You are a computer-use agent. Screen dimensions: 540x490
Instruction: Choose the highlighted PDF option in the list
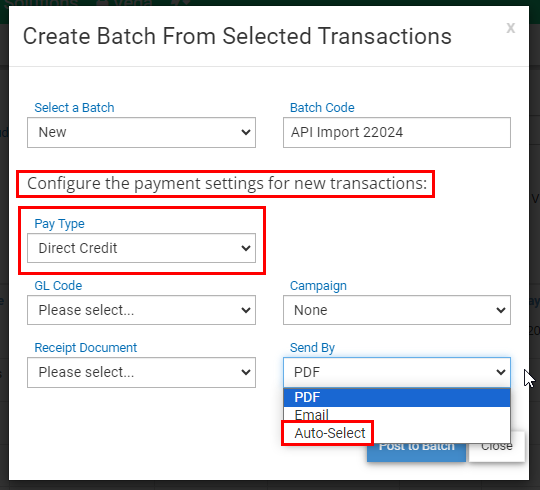point(397,397)
